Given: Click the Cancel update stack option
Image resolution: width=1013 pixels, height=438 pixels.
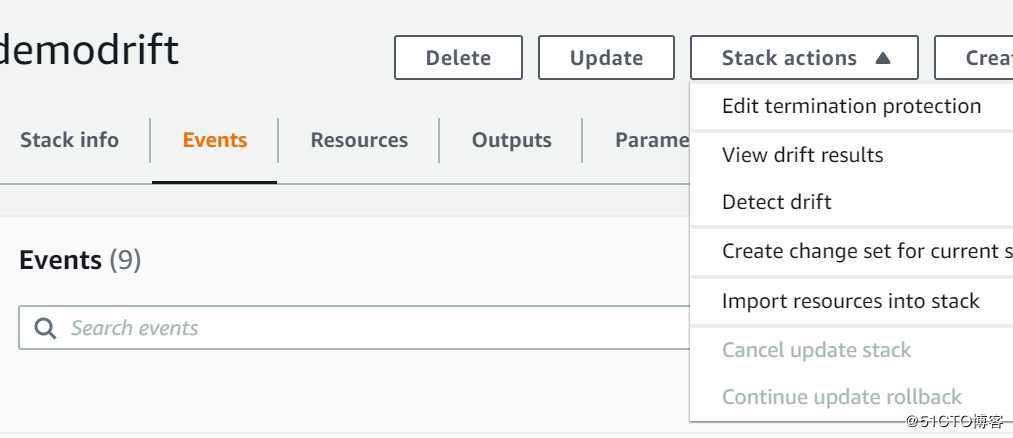Looking at the screenshot, I should 816,350.
